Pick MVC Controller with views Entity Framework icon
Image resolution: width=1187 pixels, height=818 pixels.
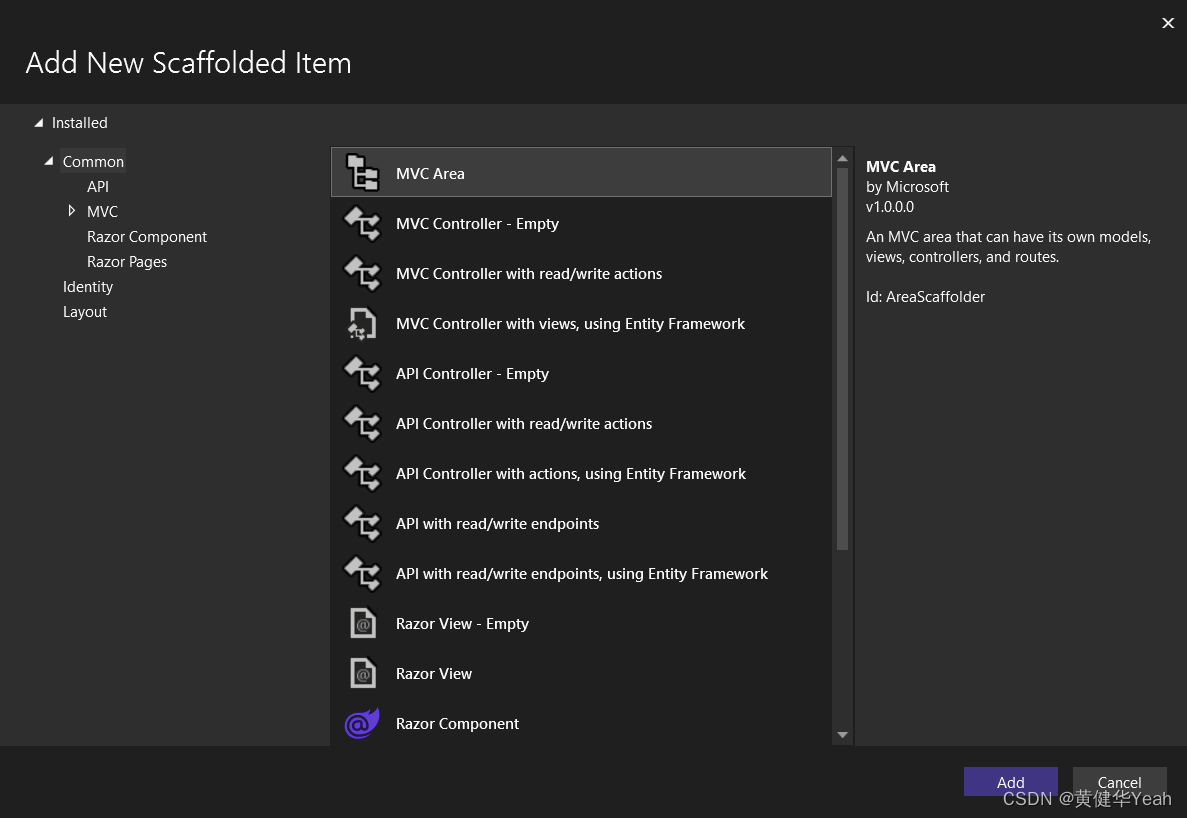[362, 324]
